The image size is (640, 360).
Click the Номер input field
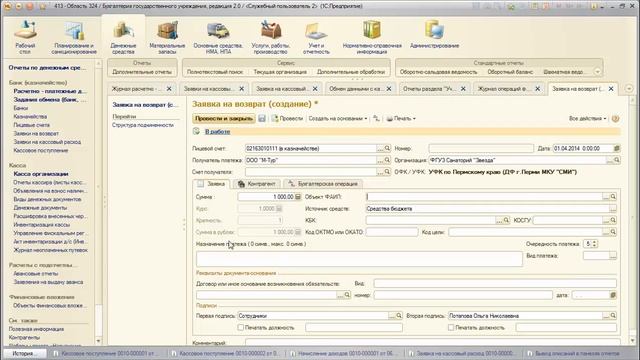481,149
